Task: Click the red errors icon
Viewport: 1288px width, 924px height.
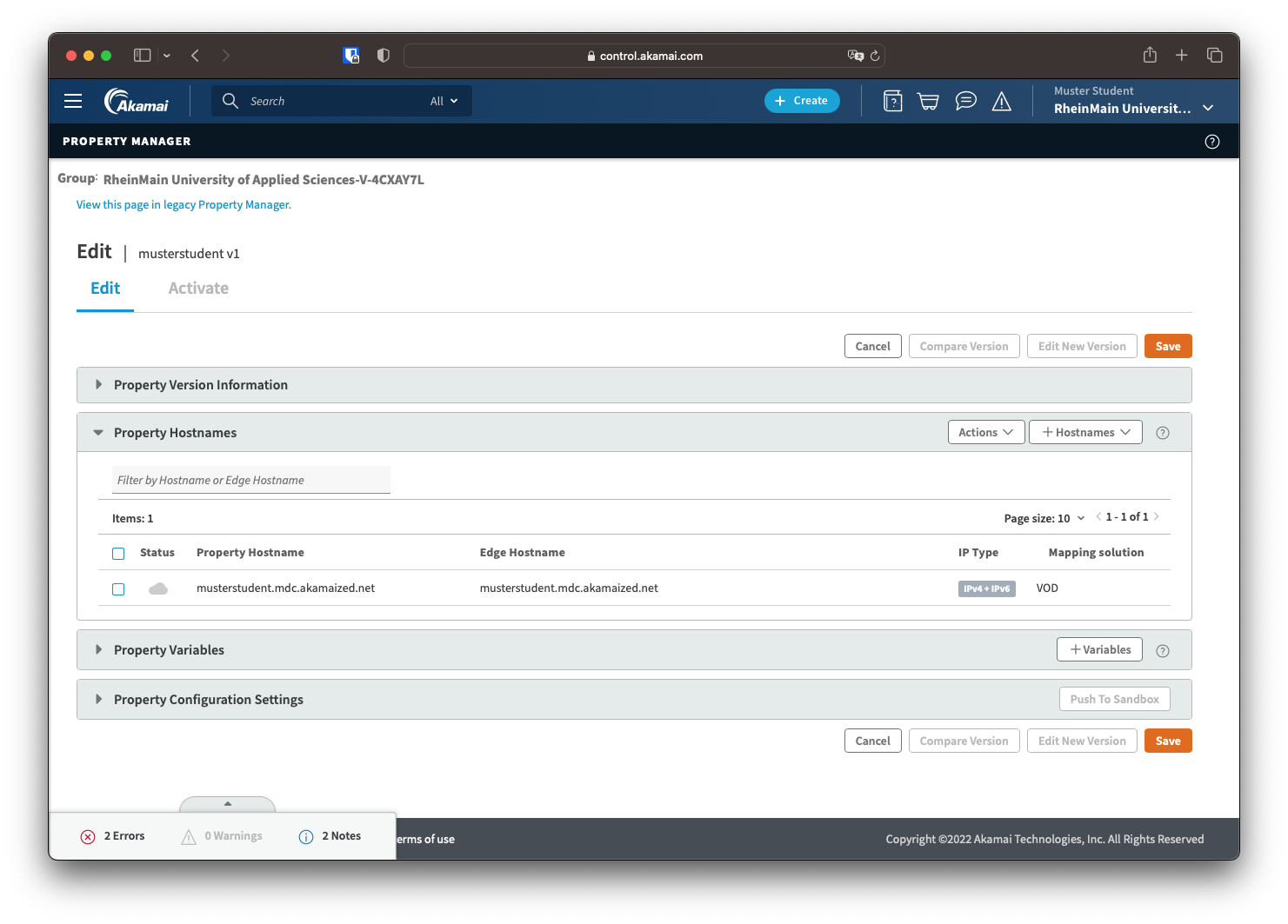Action: pos(88,837)
